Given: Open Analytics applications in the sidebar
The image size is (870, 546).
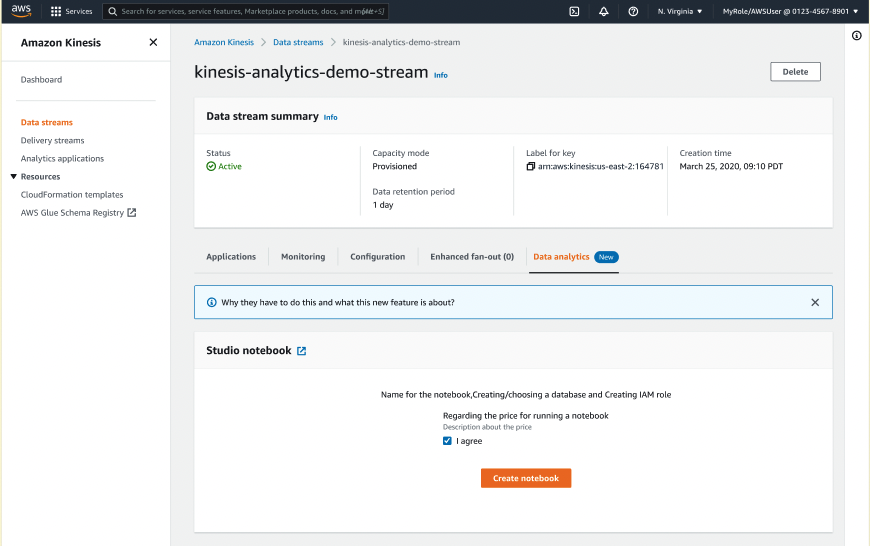Looking at the screenshot, I should coord(62,158).
